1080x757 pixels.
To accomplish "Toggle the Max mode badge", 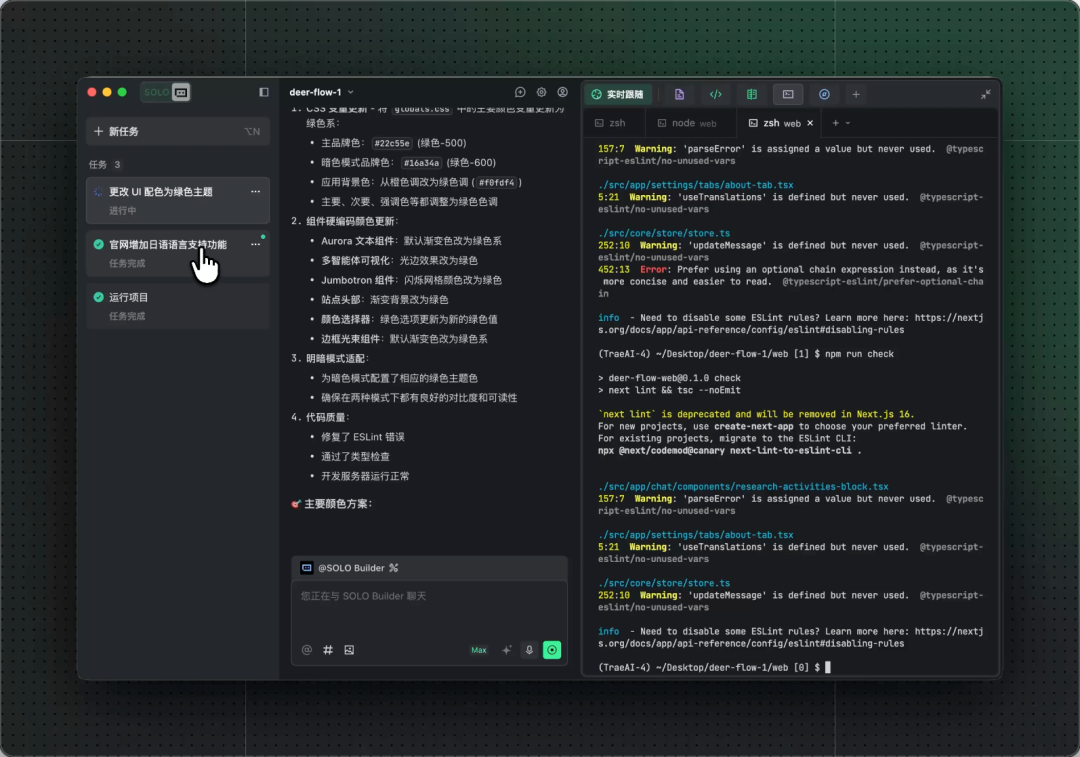I will pos(479,650).
